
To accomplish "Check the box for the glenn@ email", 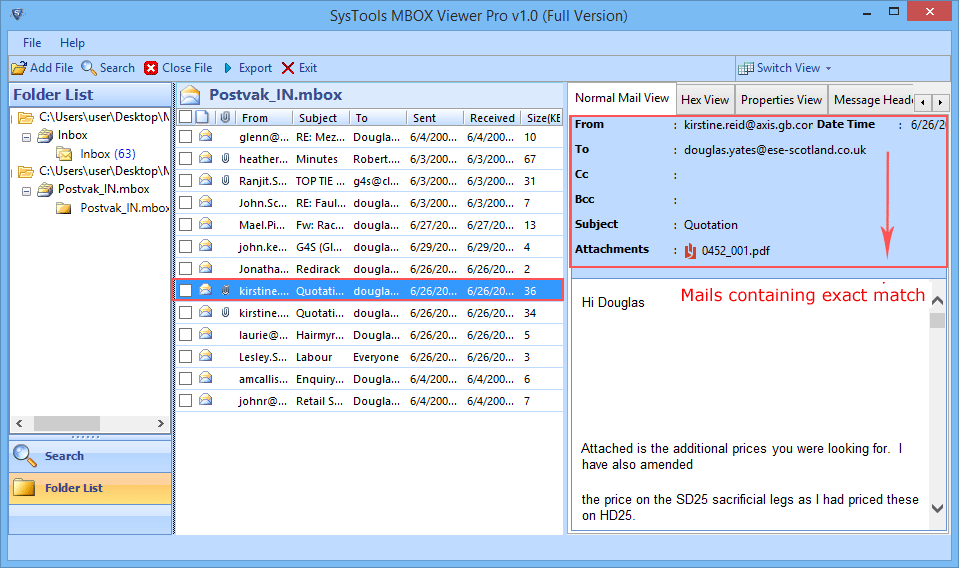I will click(185, 137).
